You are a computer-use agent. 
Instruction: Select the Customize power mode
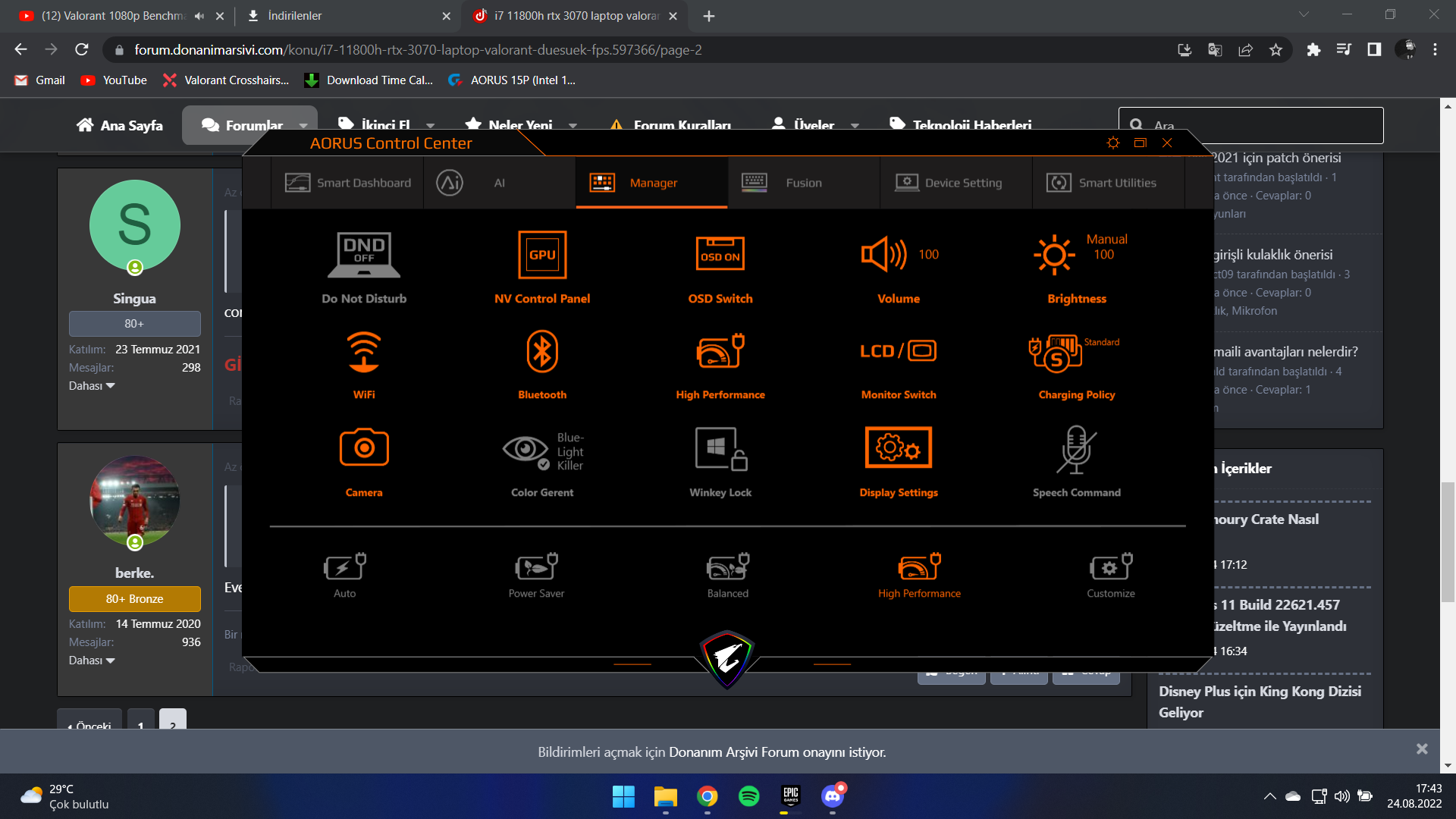(1111, 575)
